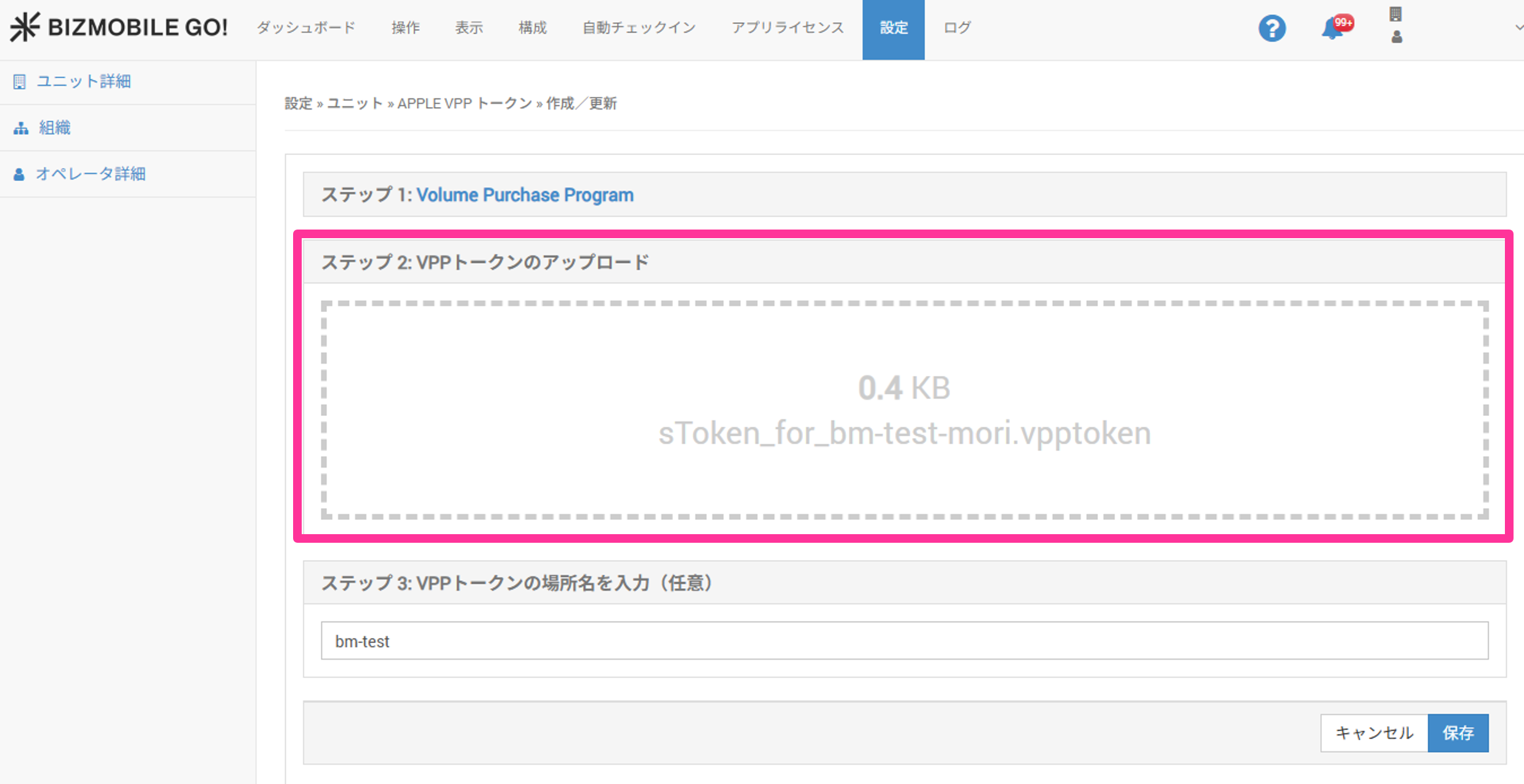Click the VPP token location name field
The height and width of the screenshot is (784, 1524).
904,641
